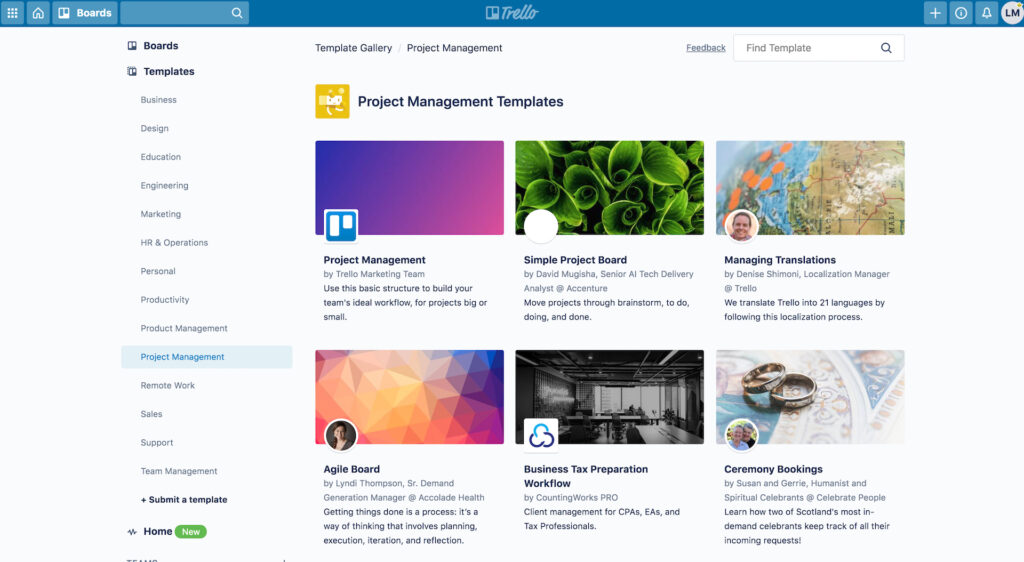Select the Productivity template category
Viewport: 1024px width, 562px height.
pos(165,300)
